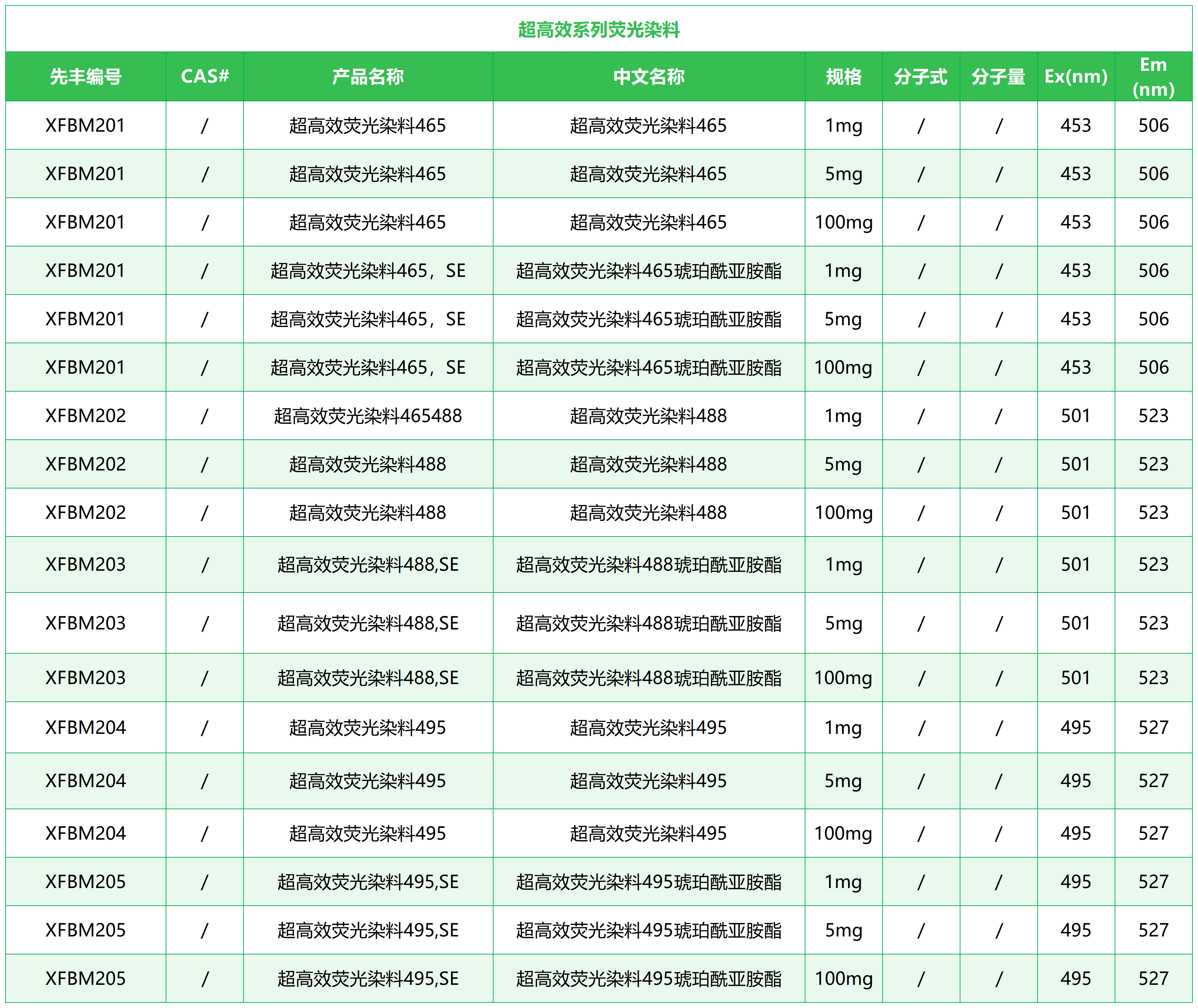
Task: Click 100mg in the XFBM204 row
Action: coord(843,833)
